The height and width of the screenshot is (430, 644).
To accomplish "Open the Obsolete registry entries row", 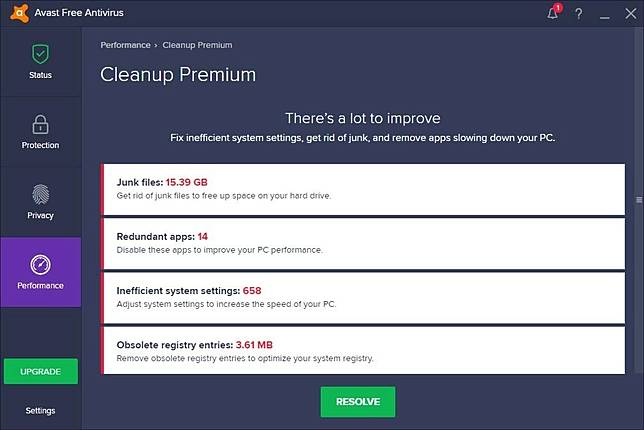I will (x=363, y=350).
